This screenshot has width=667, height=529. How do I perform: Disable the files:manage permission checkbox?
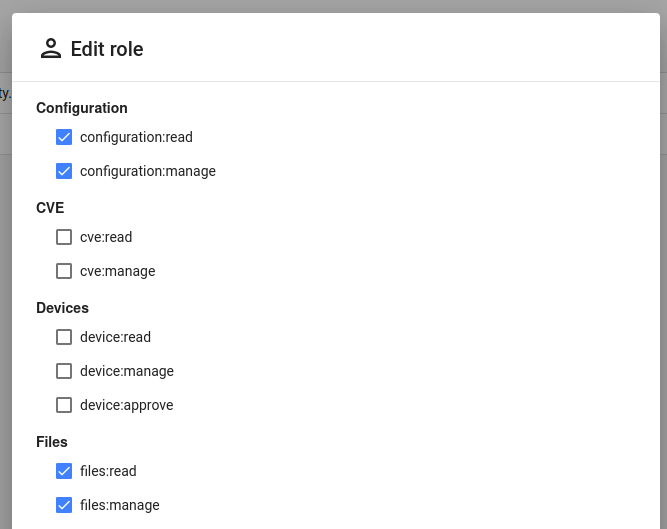(x=64, y=505)
